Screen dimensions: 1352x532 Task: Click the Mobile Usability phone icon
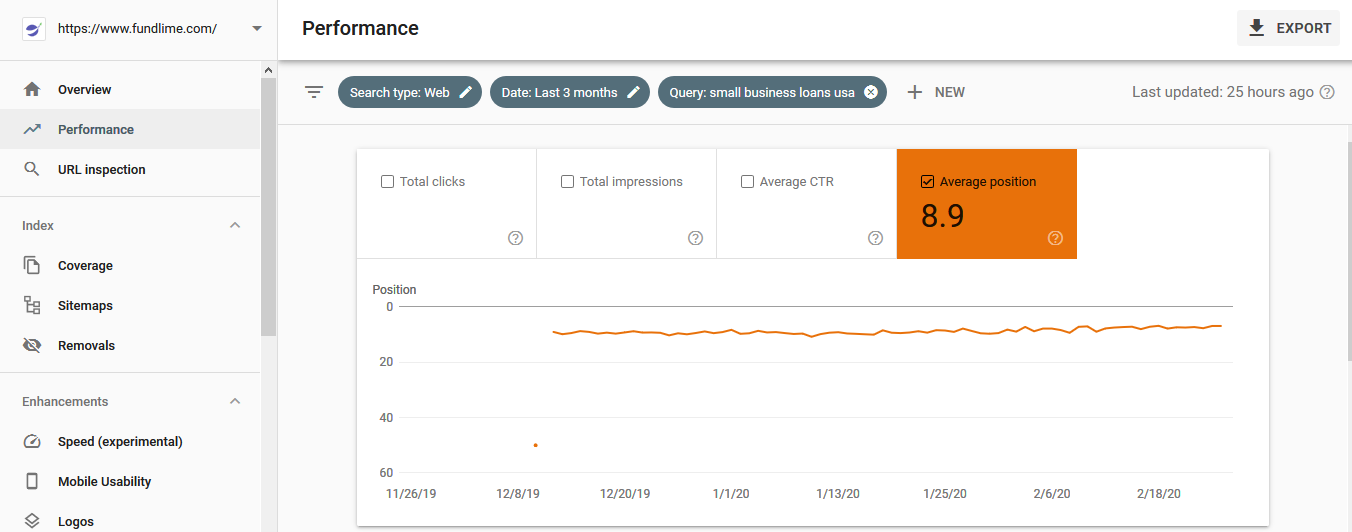coord(32,481)
